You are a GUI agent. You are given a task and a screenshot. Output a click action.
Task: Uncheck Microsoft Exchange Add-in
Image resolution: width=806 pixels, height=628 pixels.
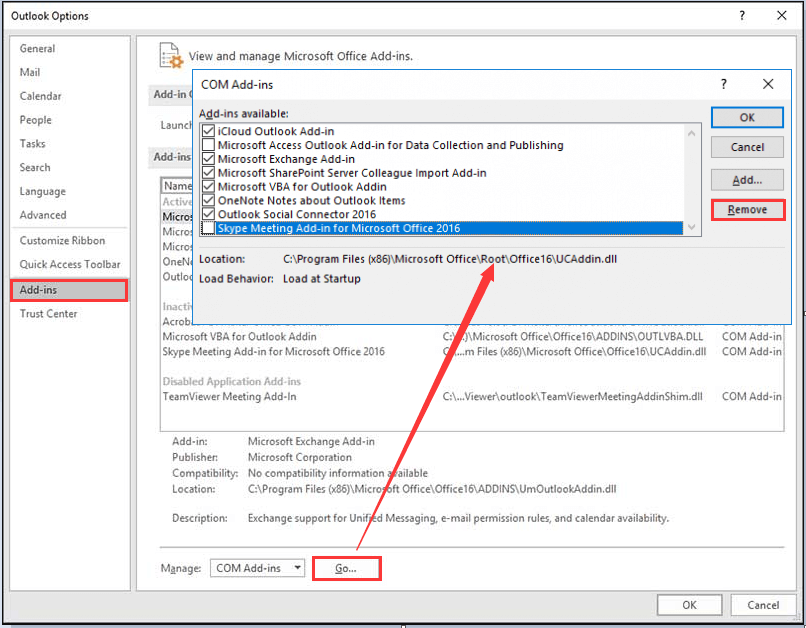(208, 159)
